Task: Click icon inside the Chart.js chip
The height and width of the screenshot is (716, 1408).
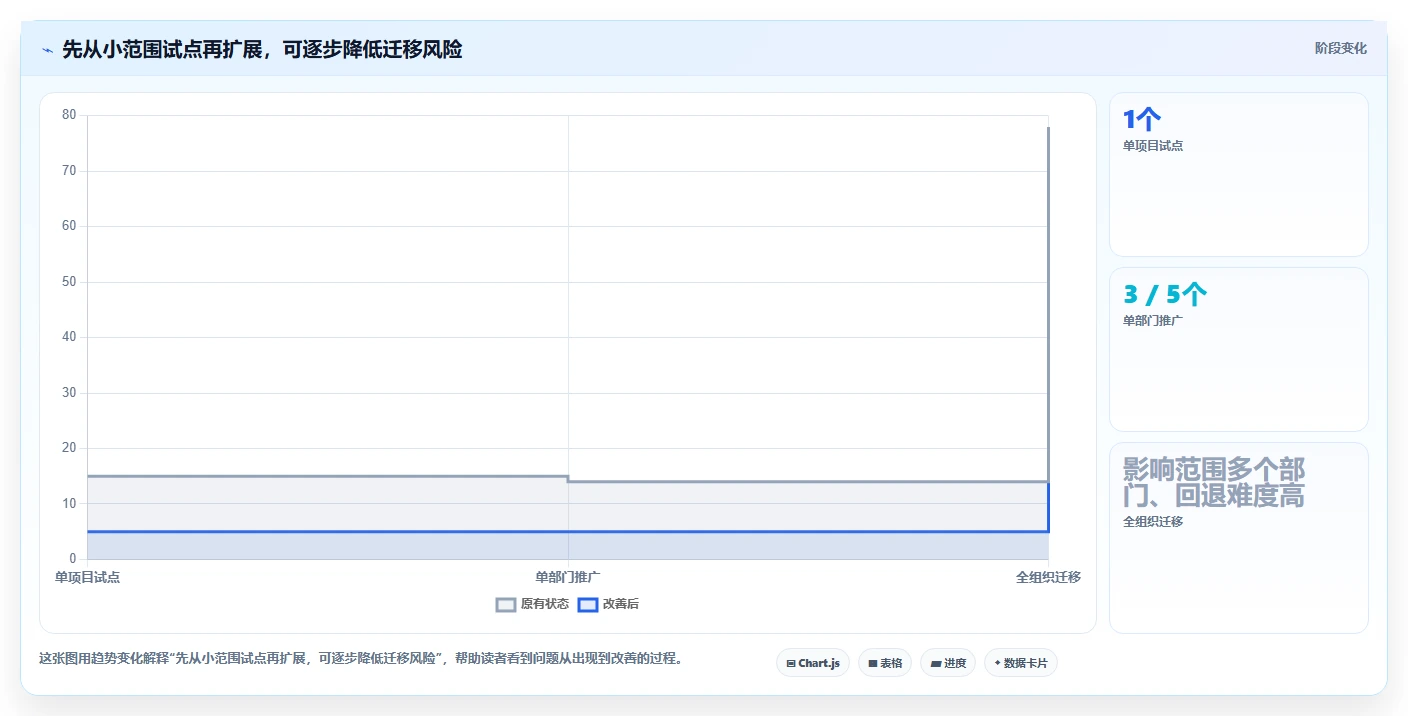Action: 791,663
